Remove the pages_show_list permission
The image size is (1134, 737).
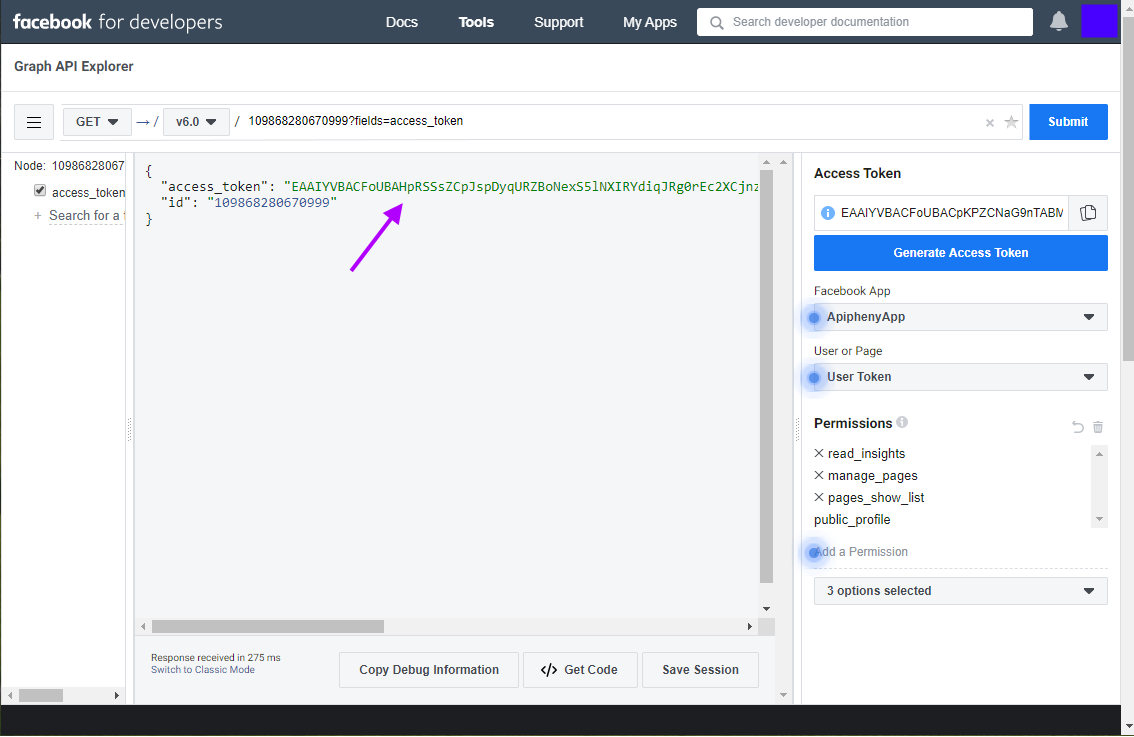819,498
